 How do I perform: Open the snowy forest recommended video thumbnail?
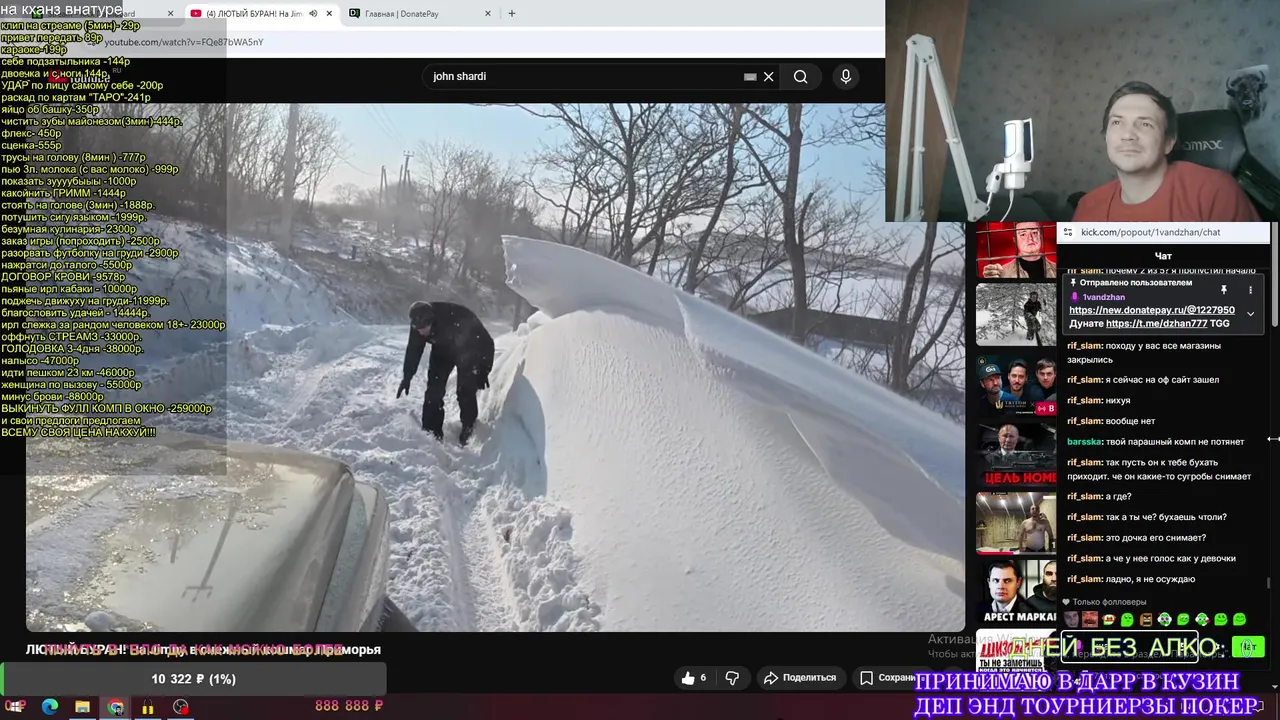[1016, 314]
